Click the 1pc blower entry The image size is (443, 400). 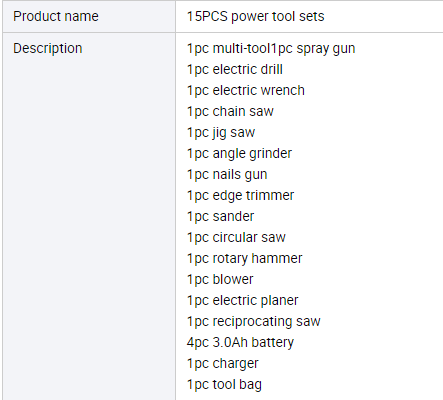click(220, 279)
